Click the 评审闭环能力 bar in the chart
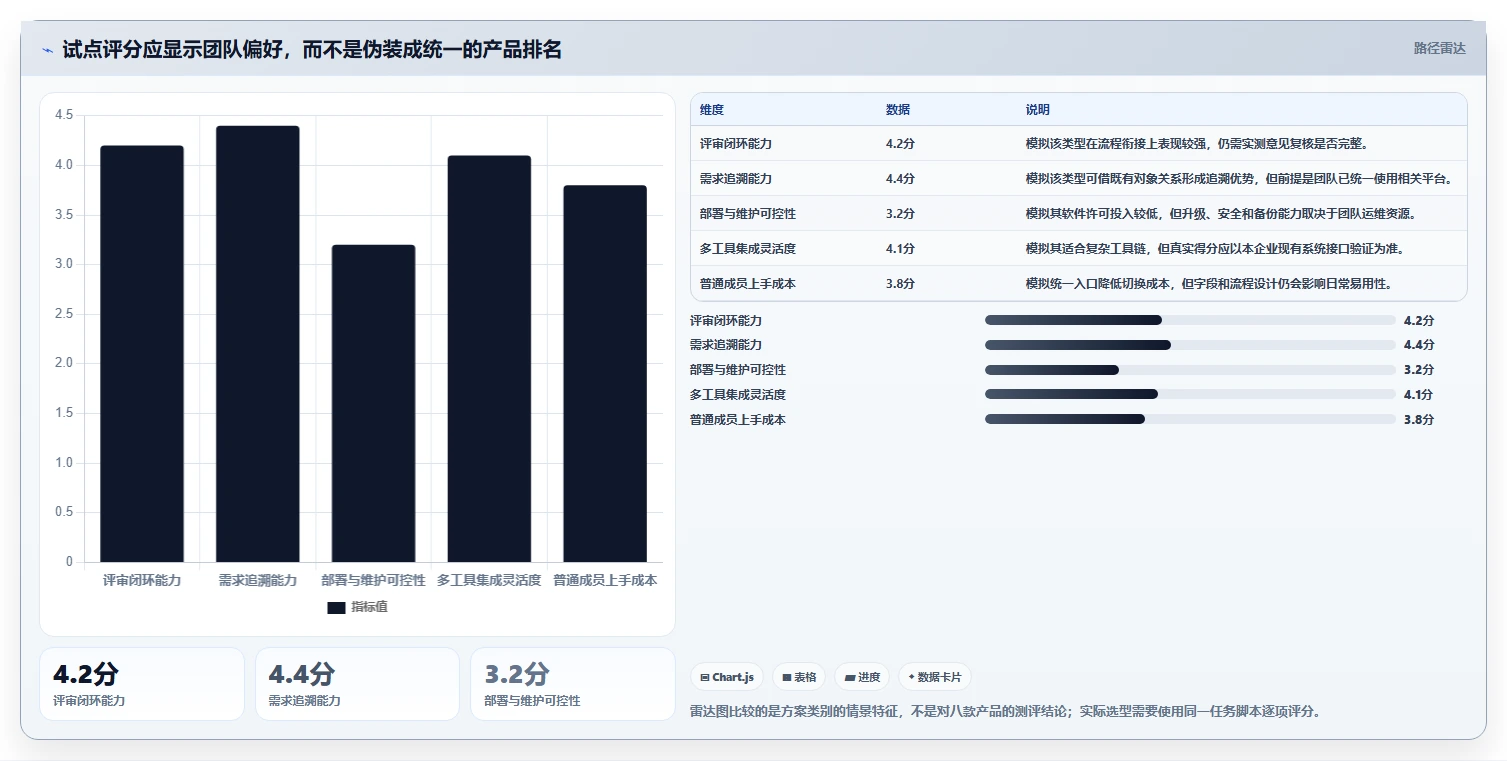The image size is (1507, 761). coord(142,354)
